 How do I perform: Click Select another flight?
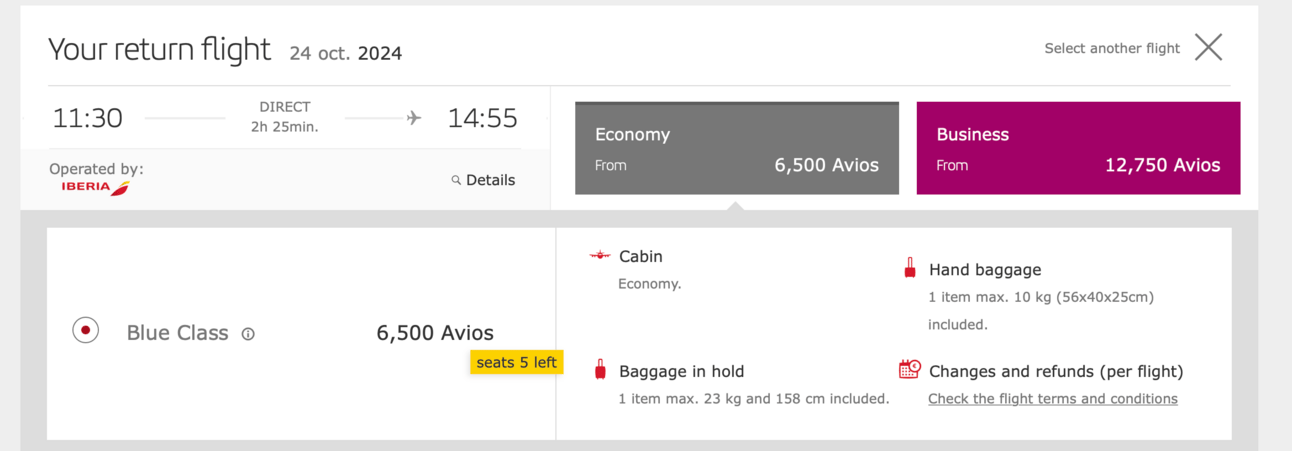(x=1112, y=48)
